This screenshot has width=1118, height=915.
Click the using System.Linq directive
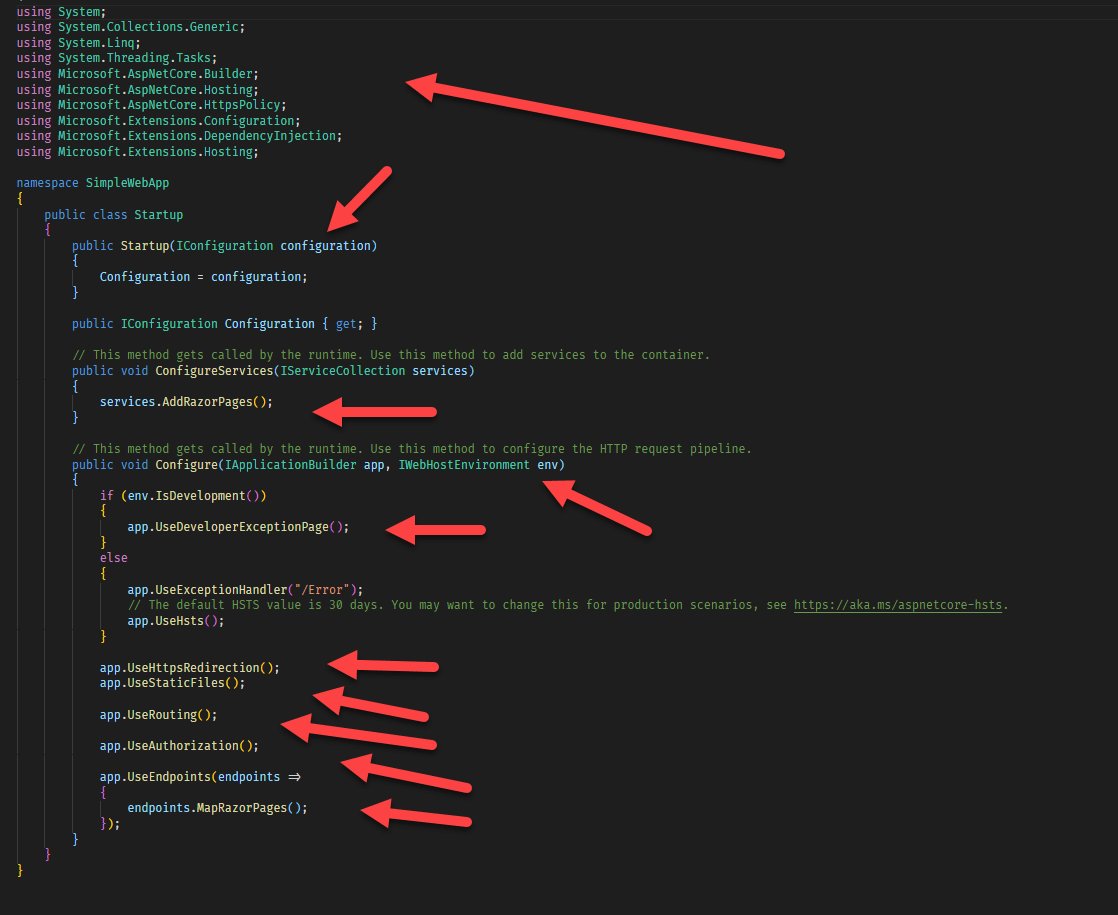[x=79, y=43]
